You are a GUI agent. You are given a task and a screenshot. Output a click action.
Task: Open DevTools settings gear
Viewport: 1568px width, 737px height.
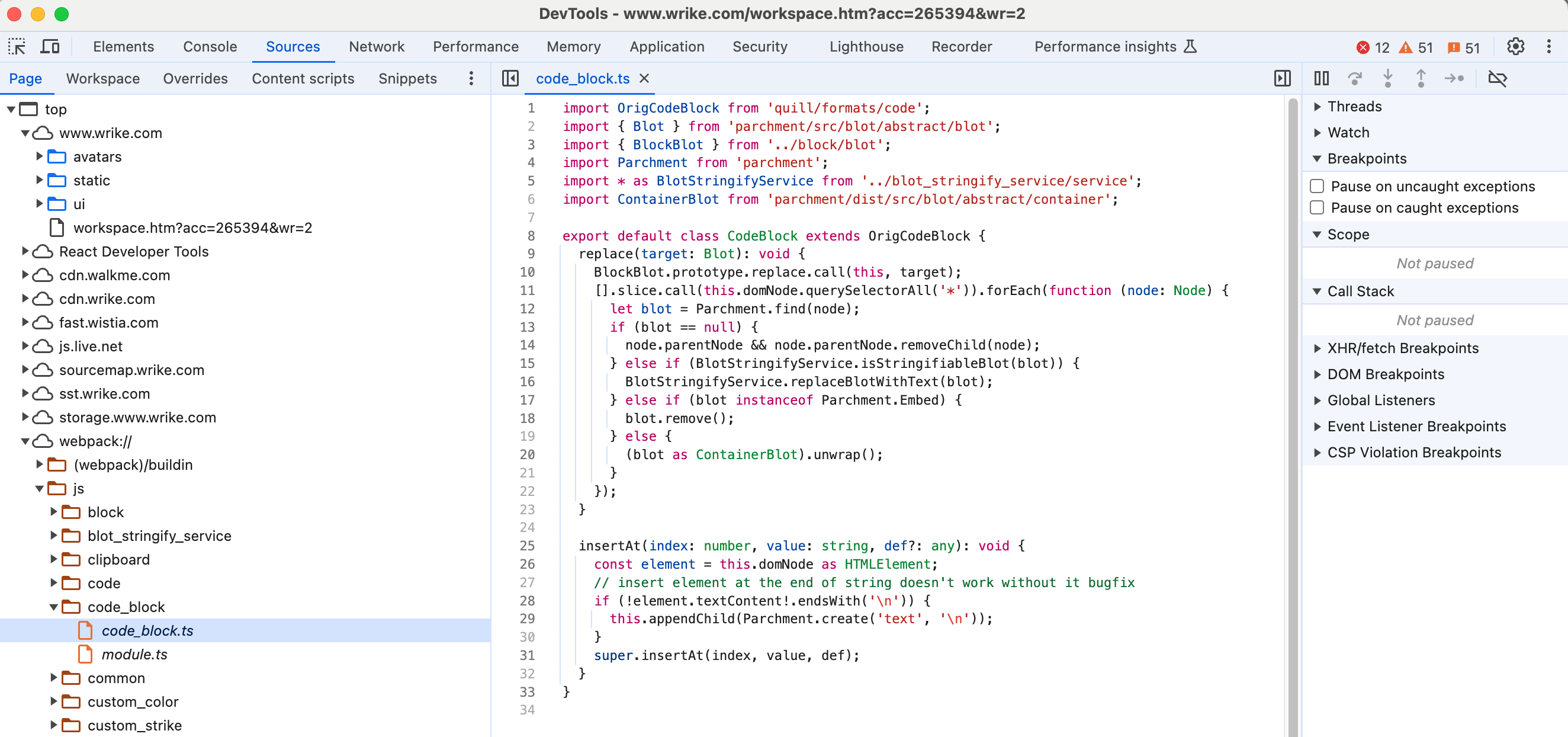click(1515, 47)
